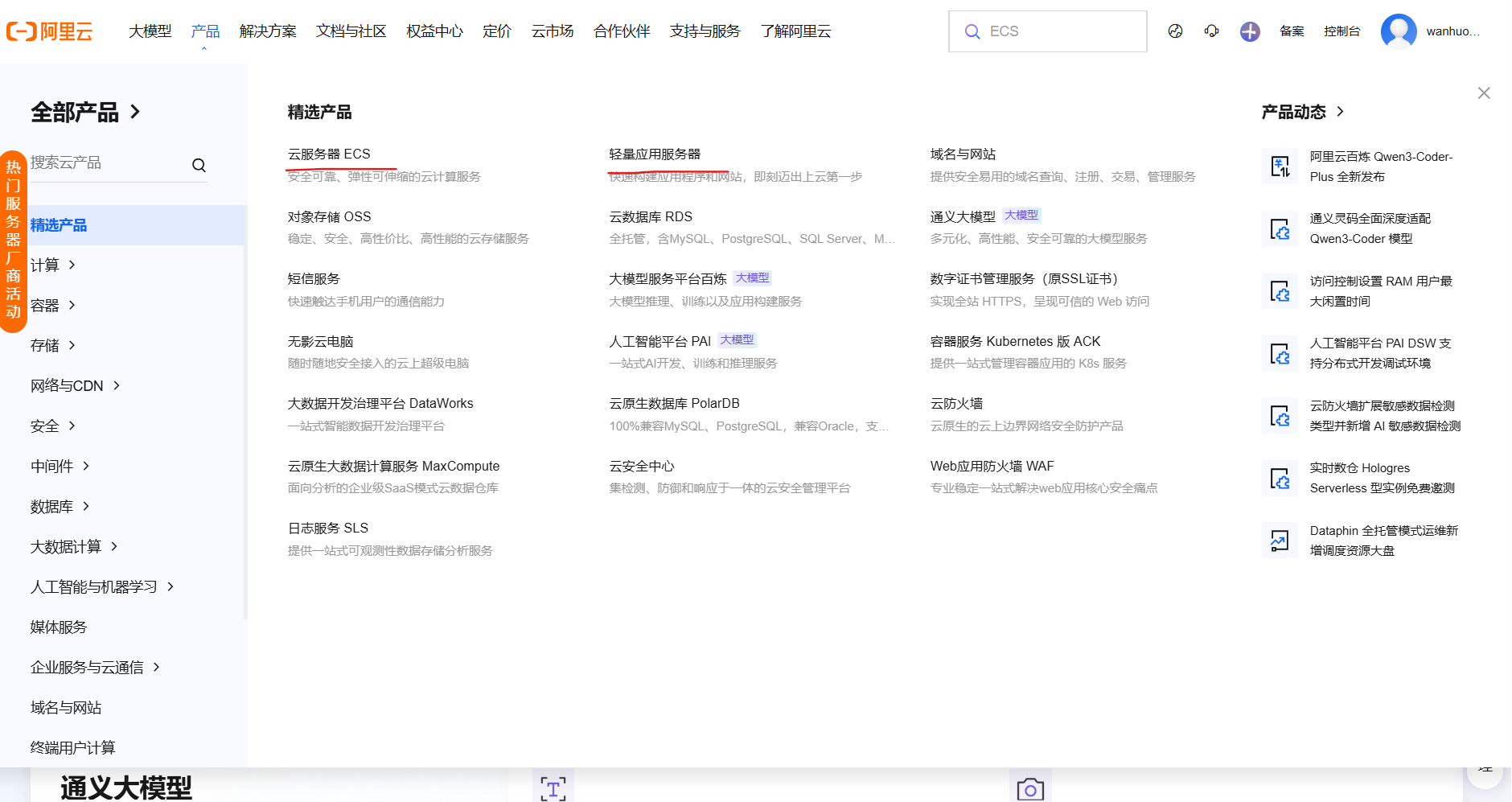Click 大模型 tag next to 大模型服务平台百炼
Screen dimensions: 1512x802
coord(753,278)
